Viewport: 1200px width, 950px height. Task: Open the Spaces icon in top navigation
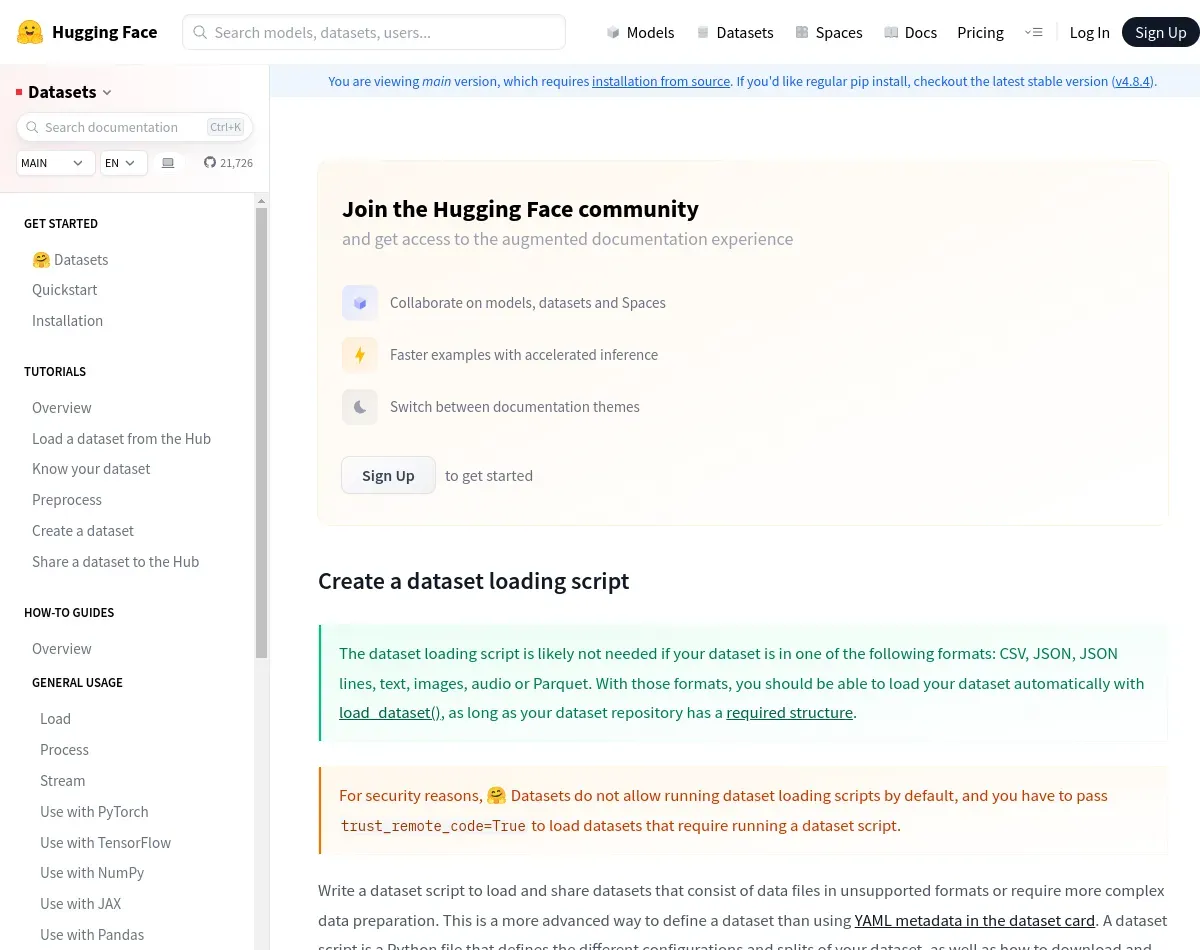(x=802, y=33)
